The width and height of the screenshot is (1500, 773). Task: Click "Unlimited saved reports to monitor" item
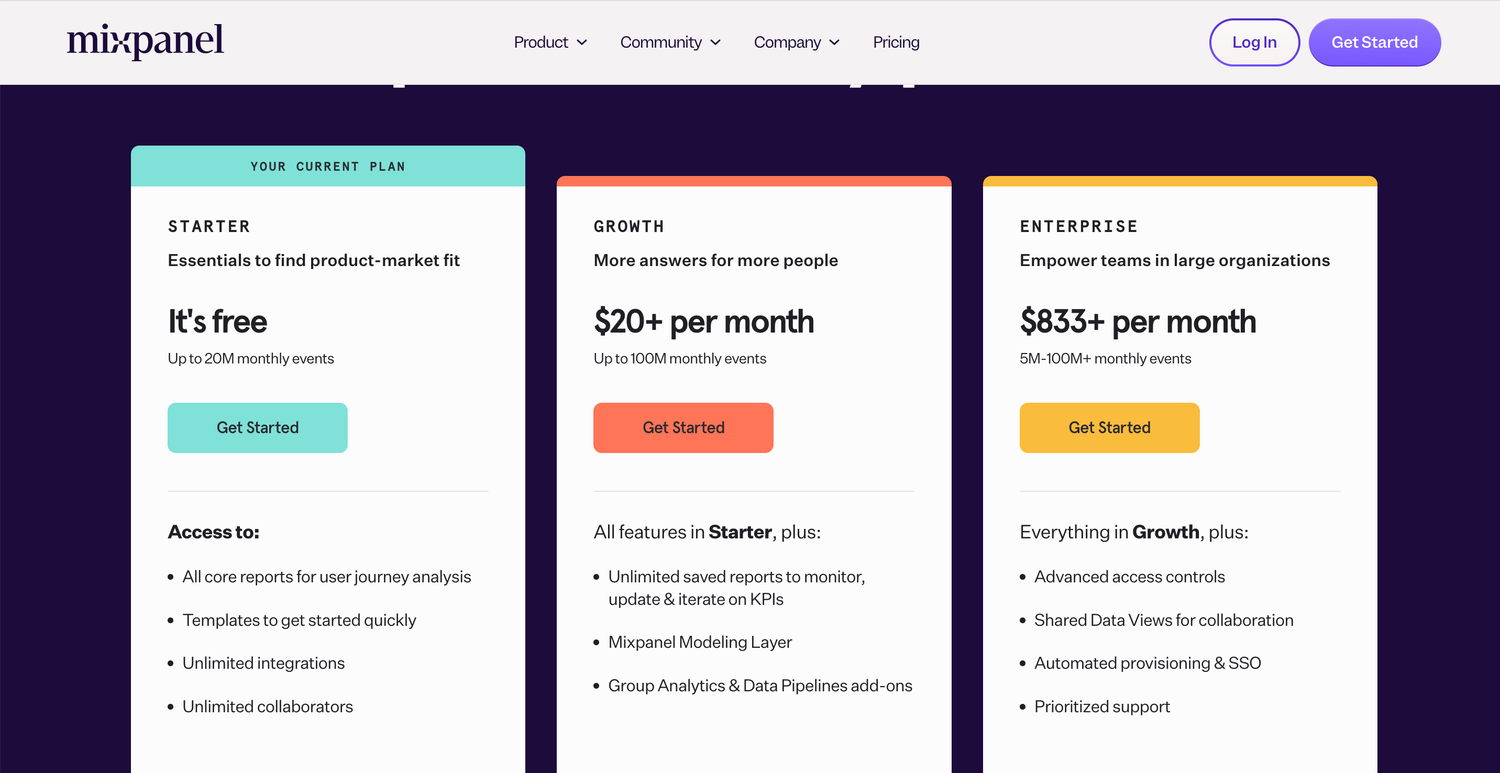coord(737,588)
